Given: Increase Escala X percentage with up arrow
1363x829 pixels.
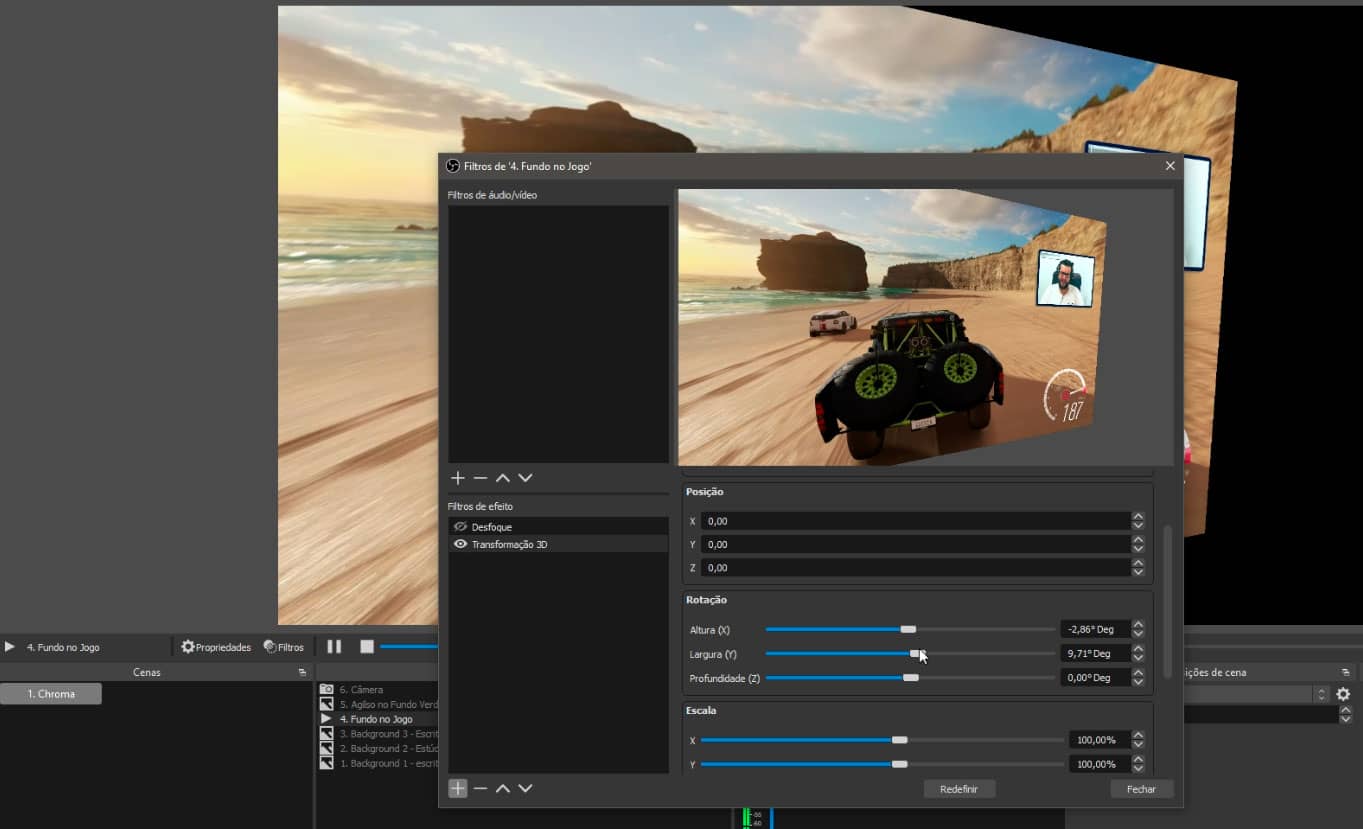Looking at the screenshot, I should (x=1138, y=736).
